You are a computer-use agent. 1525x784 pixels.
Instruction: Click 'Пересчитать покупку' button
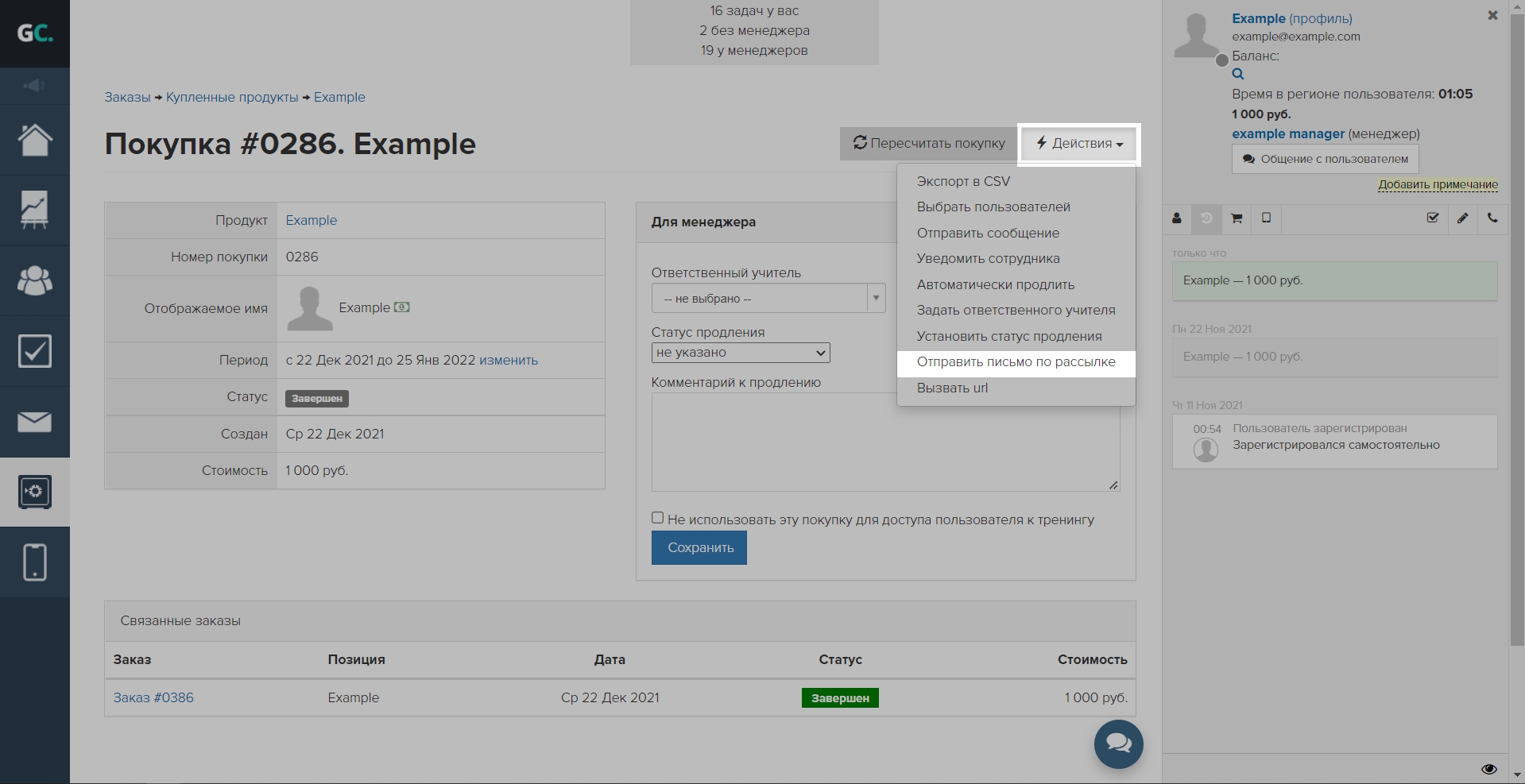pos(928,144)
